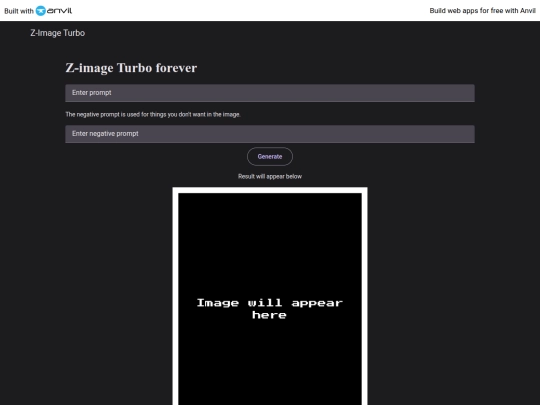Click the "Result will appear below" label
The height and width of the screenshot is (405, 540).
pos(270,176)
